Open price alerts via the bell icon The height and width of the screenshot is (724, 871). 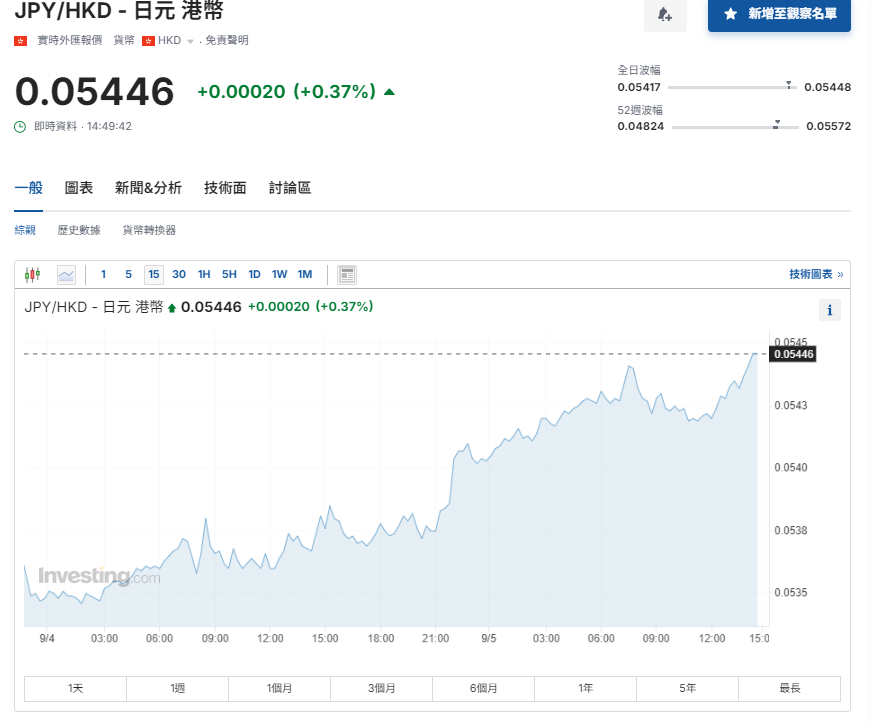coord(666,16)
